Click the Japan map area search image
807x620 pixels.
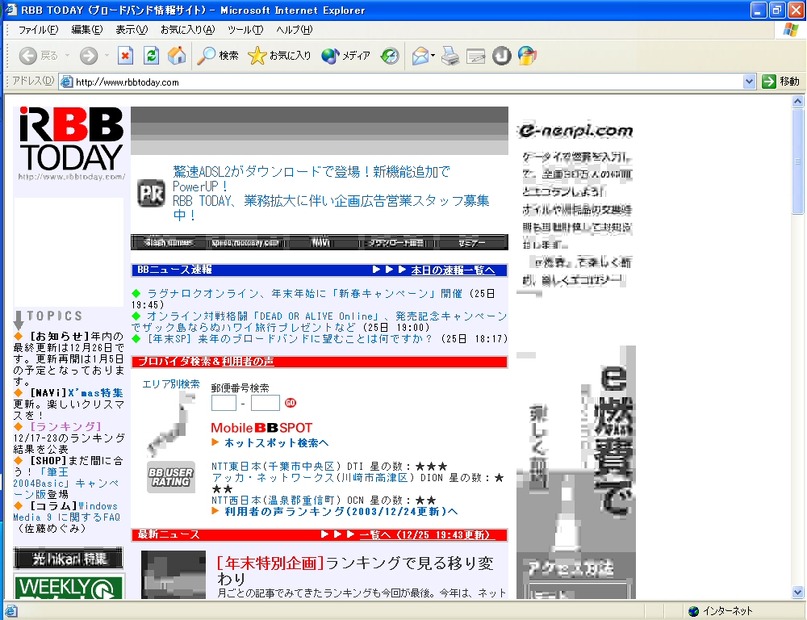pos(171,424)
